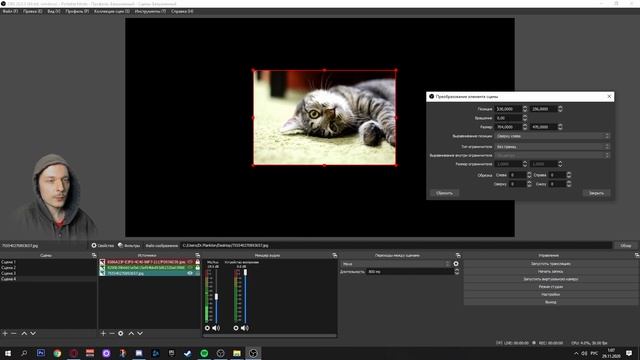Image resolution: width=640 pixels, height=360 pixels.
Task: Adjust the Mic/Aux volume fader
Action: (x=216, y=296)
